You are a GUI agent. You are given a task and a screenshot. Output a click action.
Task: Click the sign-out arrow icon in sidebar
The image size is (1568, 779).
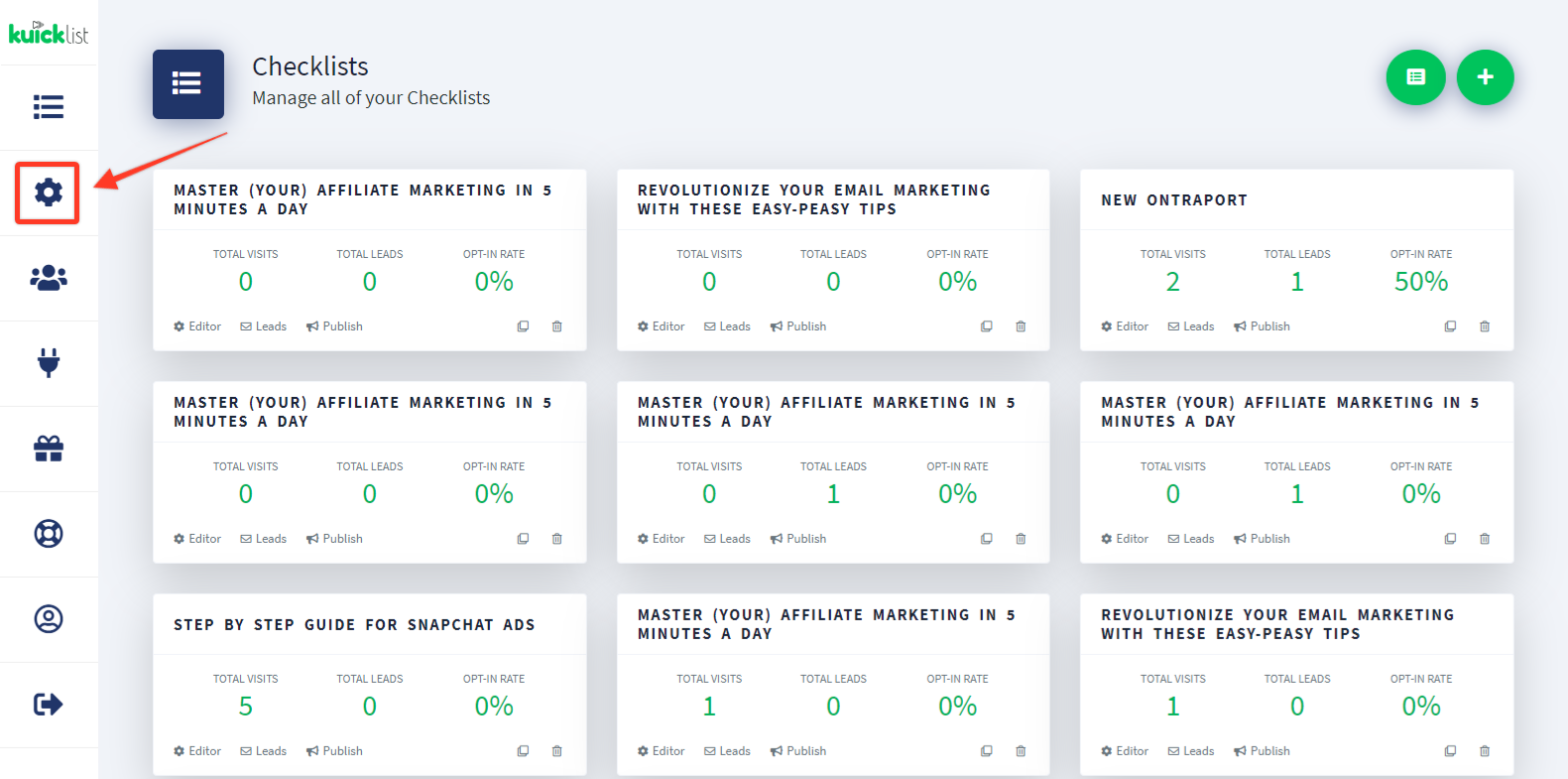(49, 705)
